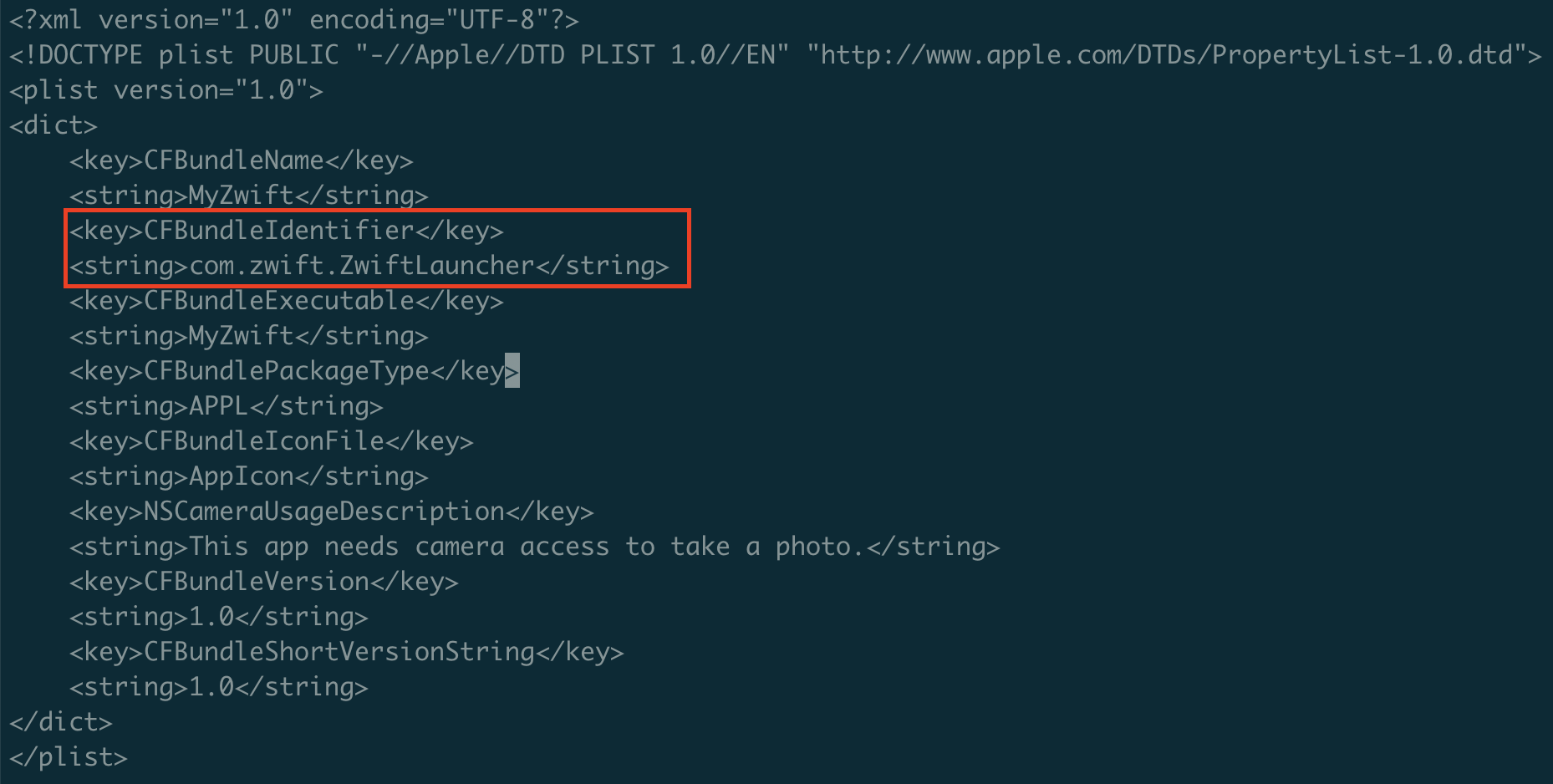Viewport: 1553px width, 784px height.
Task: Click the com.zwift.ZwiftLauncher string value
Action: click(361, 266)
